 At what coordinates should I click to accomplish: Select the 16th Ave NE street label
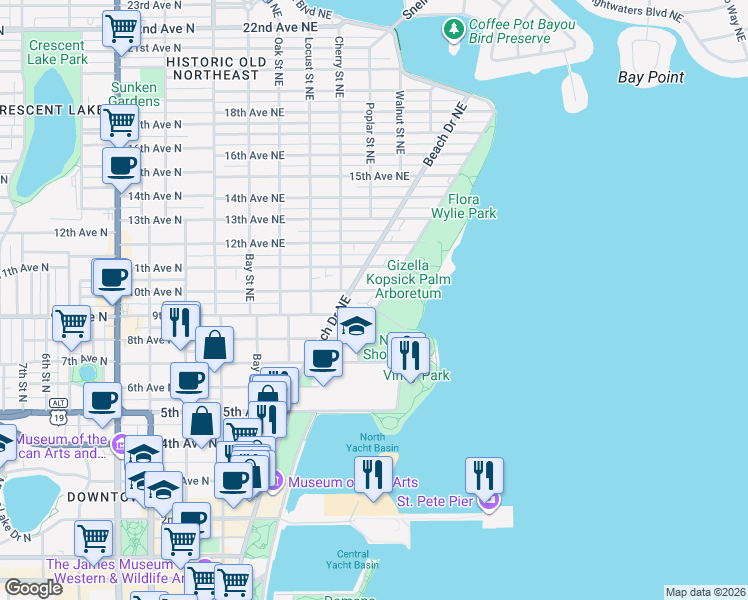[254, 155]
